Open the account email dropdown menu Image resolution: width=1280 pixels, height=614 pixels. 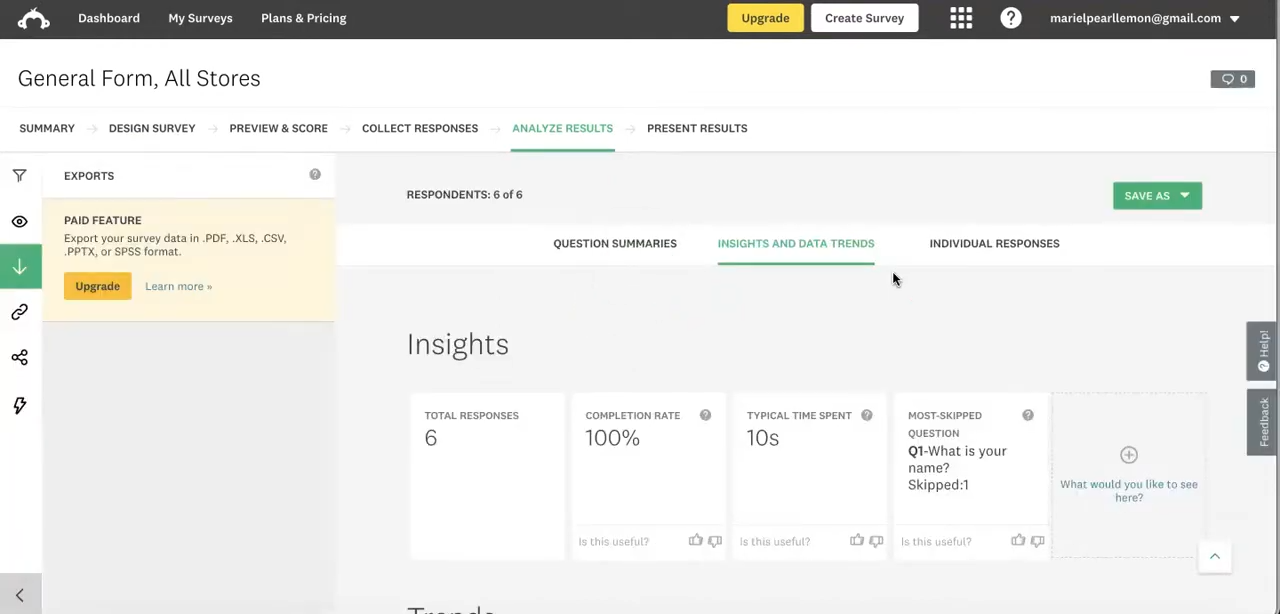click(x=1144, y=18)
